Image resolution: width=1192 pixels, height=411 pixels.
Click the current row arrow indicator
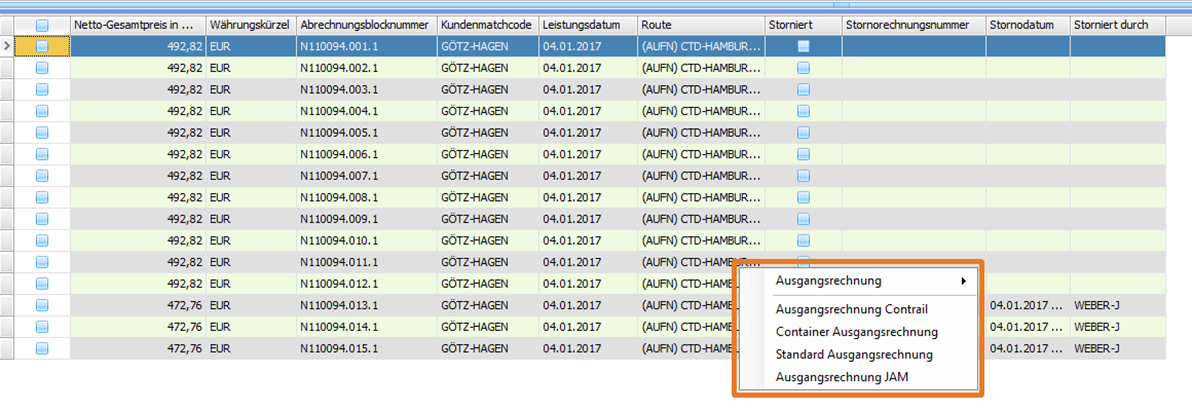coord(7,46)
